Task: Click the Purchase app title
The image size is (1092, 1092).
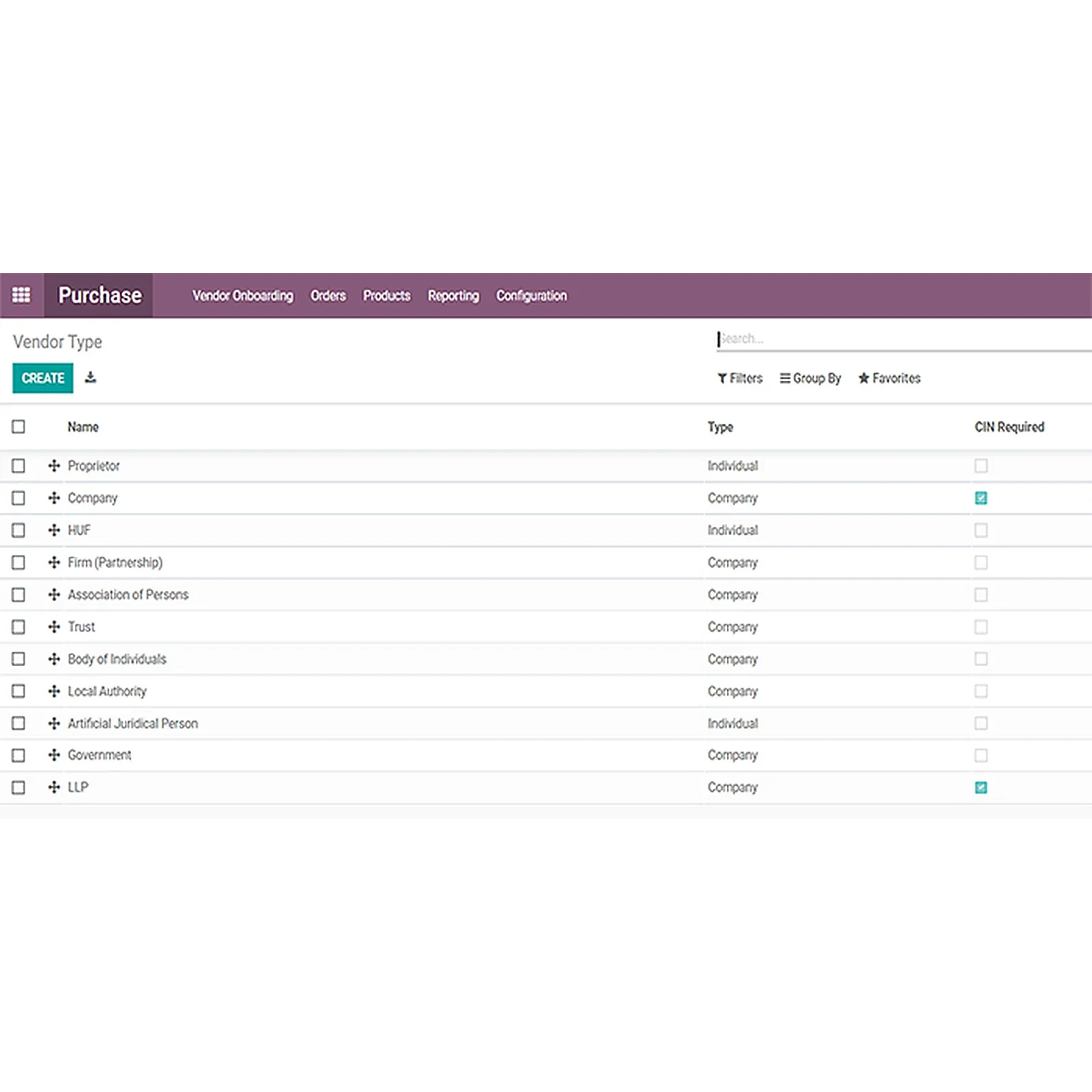Action: coord(100,295)
